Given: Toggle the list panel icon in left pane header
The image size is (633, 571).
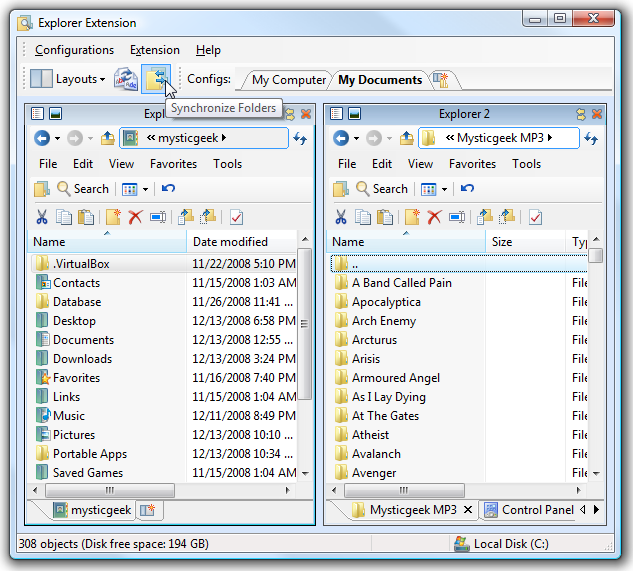Looking at the screenshot, I should (38, 114).
